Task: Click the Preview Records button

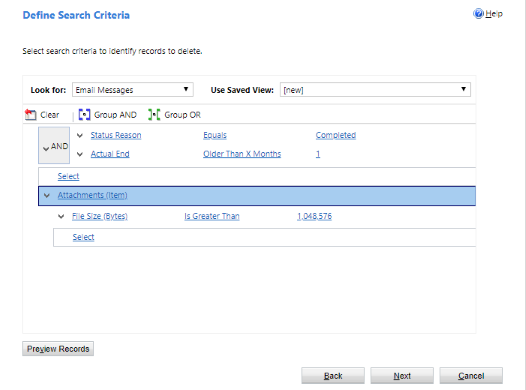Action: (x=58, y=349)
